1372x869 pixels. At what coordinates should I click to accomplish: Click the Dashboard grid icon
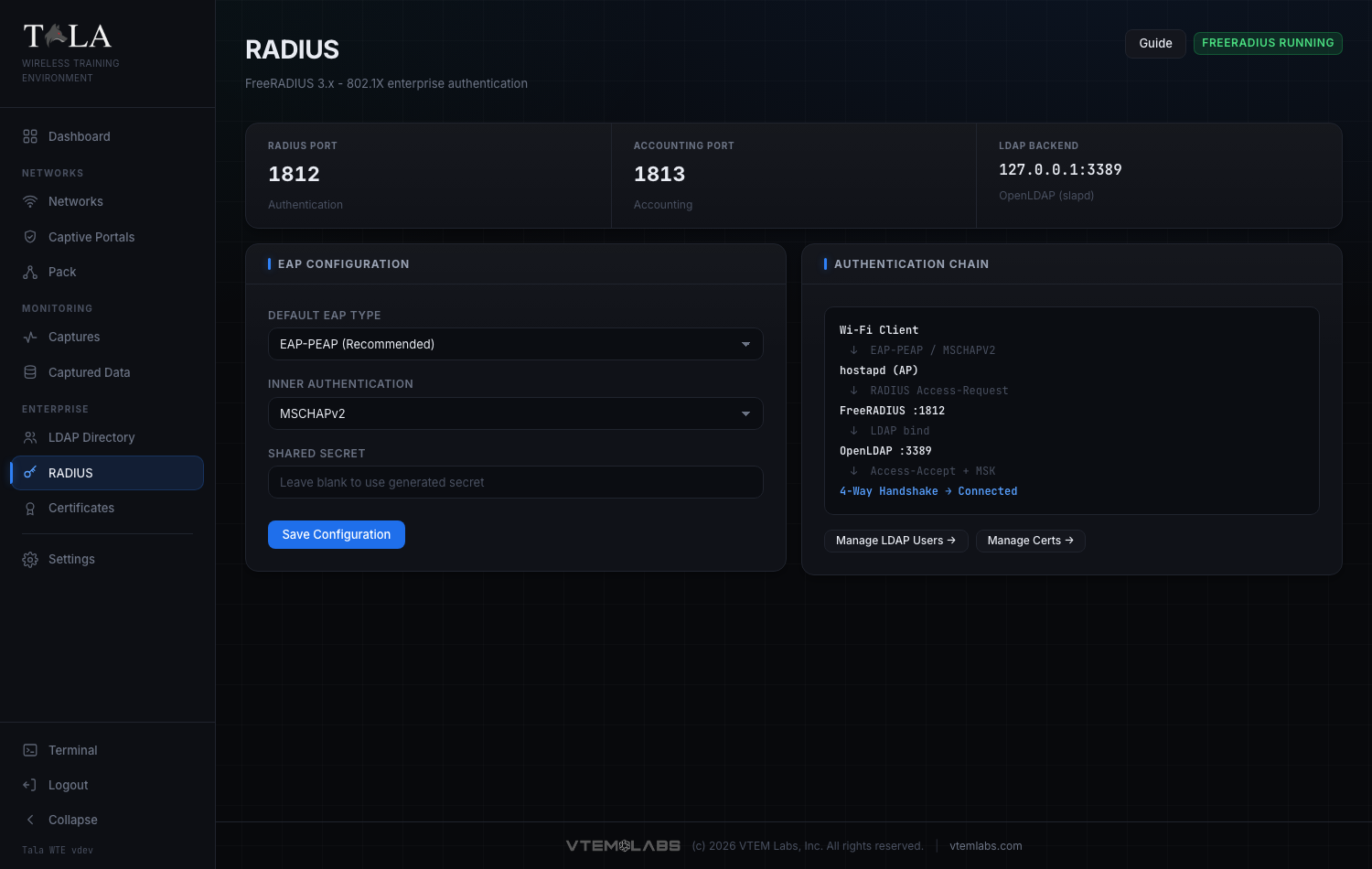click(30, 136)
